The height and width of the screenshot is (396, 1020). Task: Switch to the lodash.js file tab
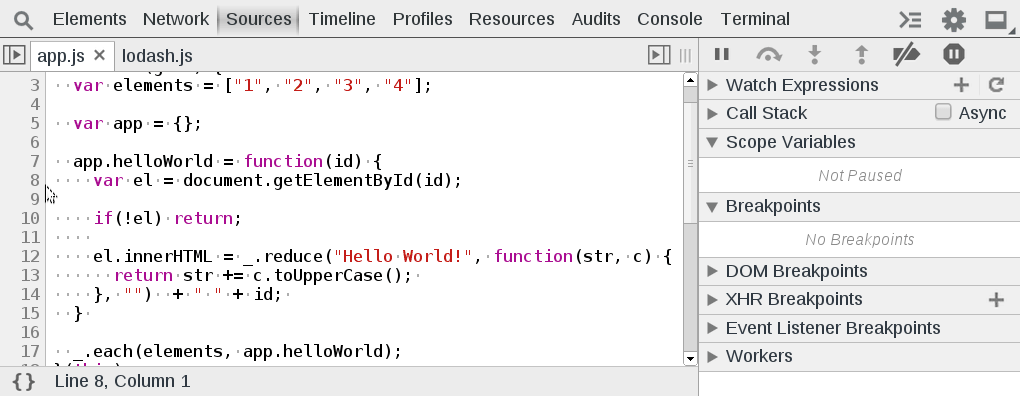click(157, 56)
